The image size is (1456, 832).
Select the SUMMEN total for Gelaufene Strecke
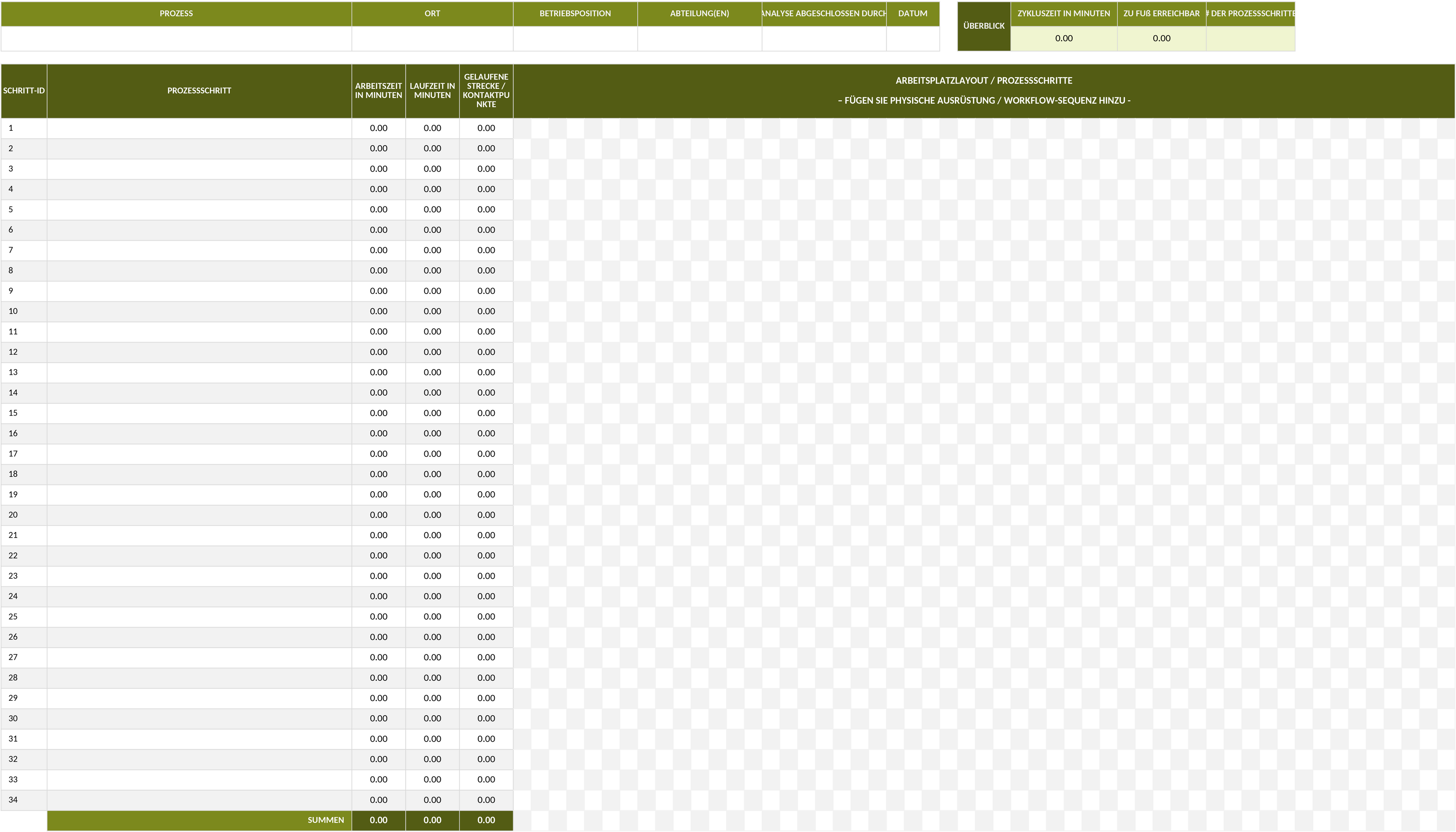[486, 820]
